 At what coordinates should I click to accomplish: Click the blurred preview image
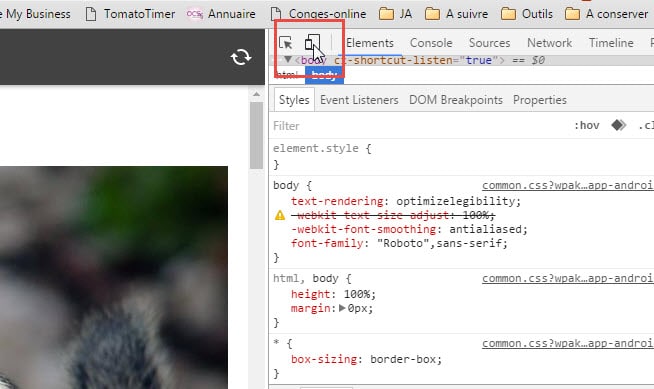(114, 278)
